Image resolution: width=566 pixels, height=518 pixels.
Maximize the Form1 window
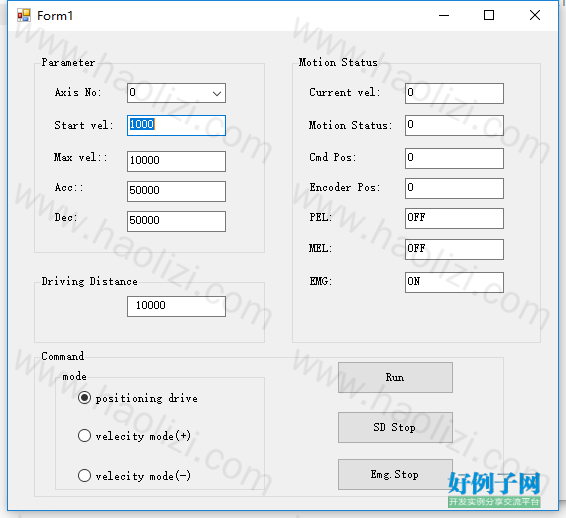(489, 16)
